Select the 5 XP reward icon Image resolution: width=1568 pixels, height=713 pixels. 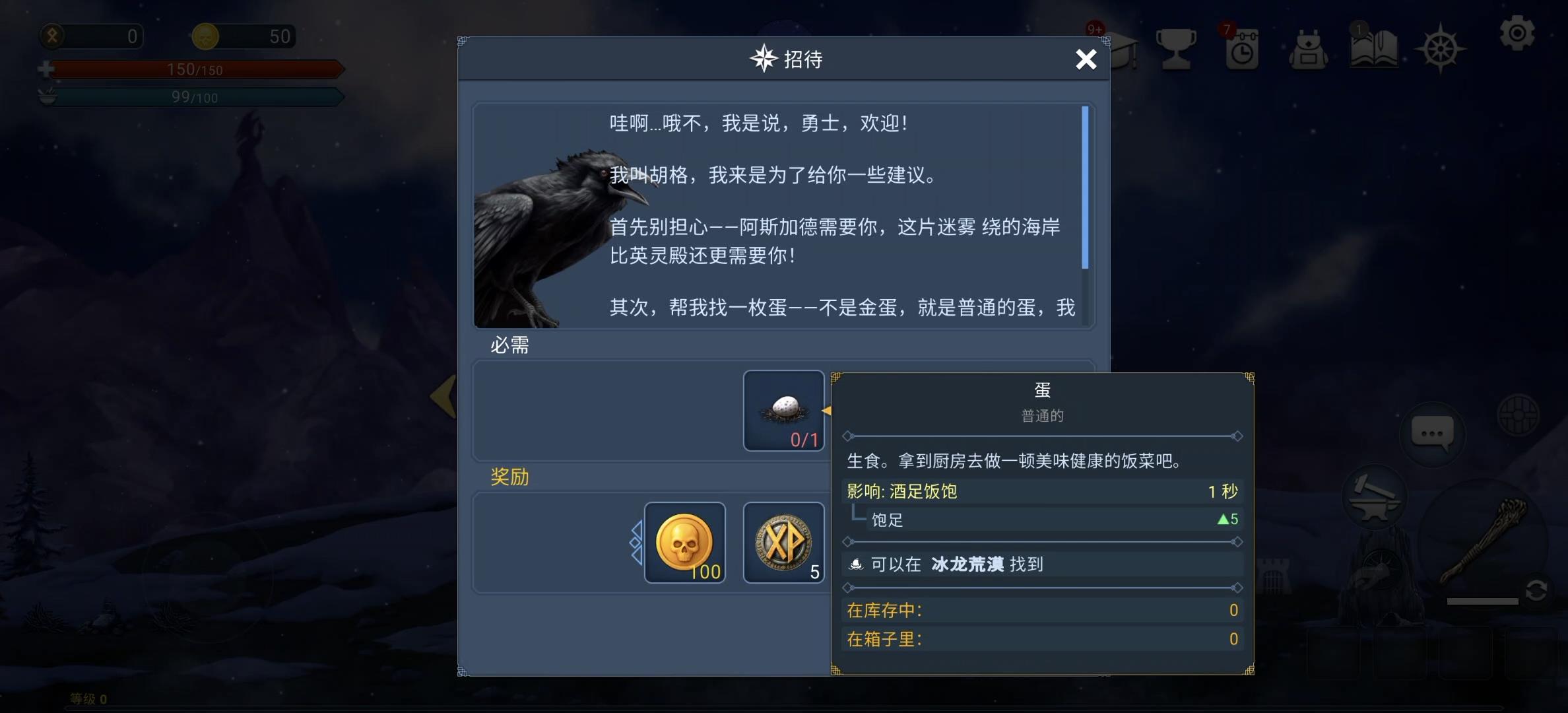click(x=784, y=543)
